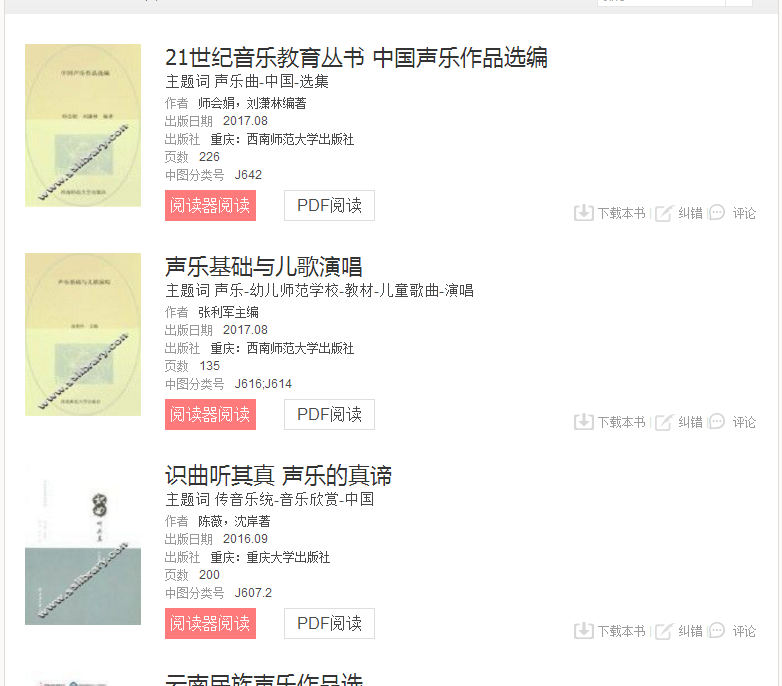The image size is (782, 686).
Task: Click 下载本书 text for 中国声乐作品选编
Action: (x=621, y=213)
